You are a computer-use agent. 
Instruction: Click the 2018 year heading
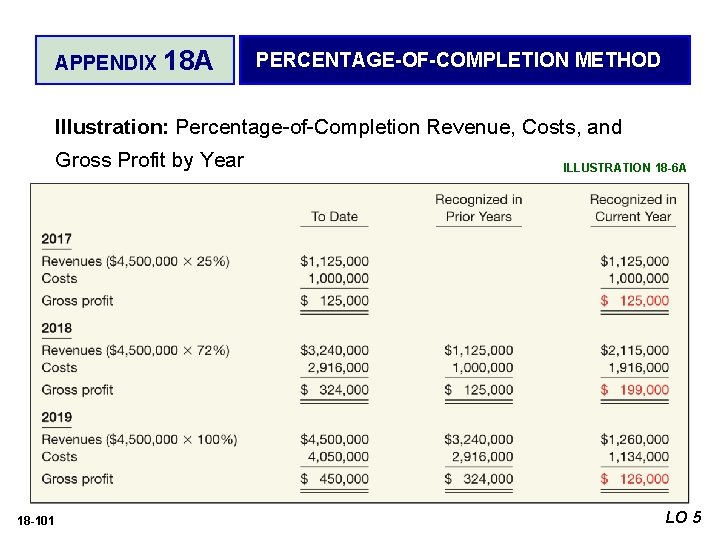pos(57,328)
